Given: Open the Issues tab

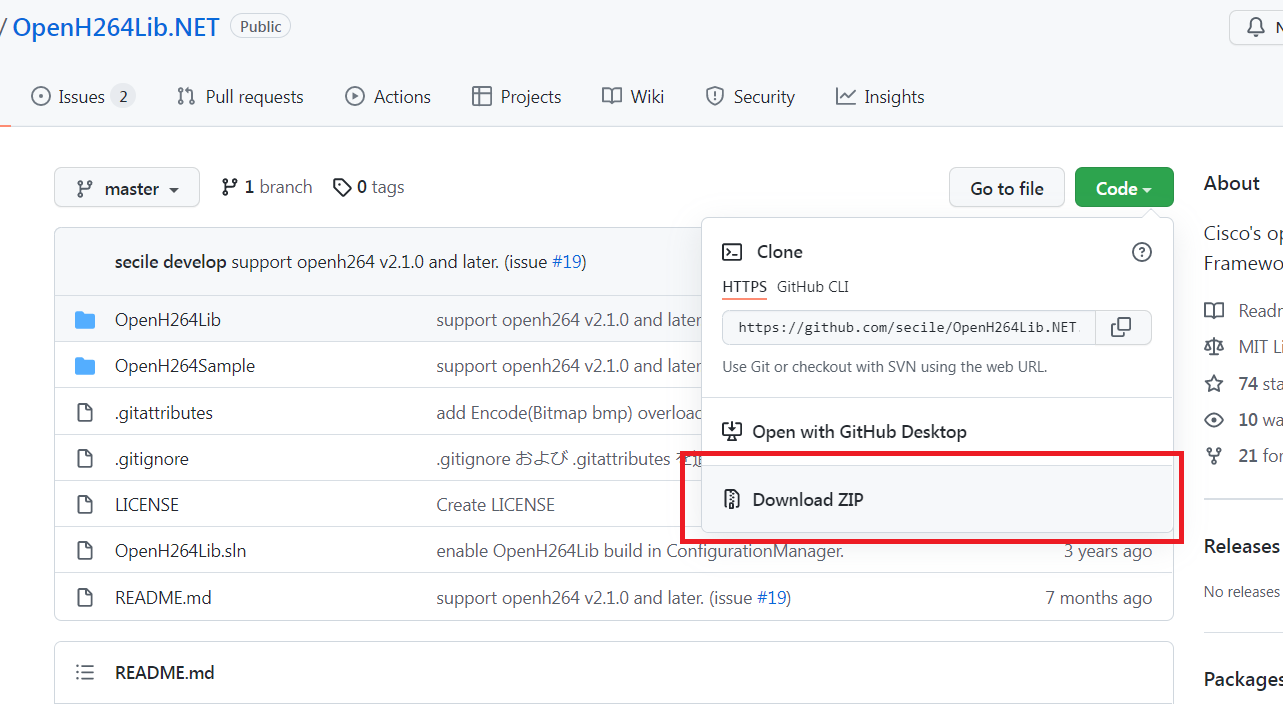Looking at the screenshot, I should (x=83, y=97).
